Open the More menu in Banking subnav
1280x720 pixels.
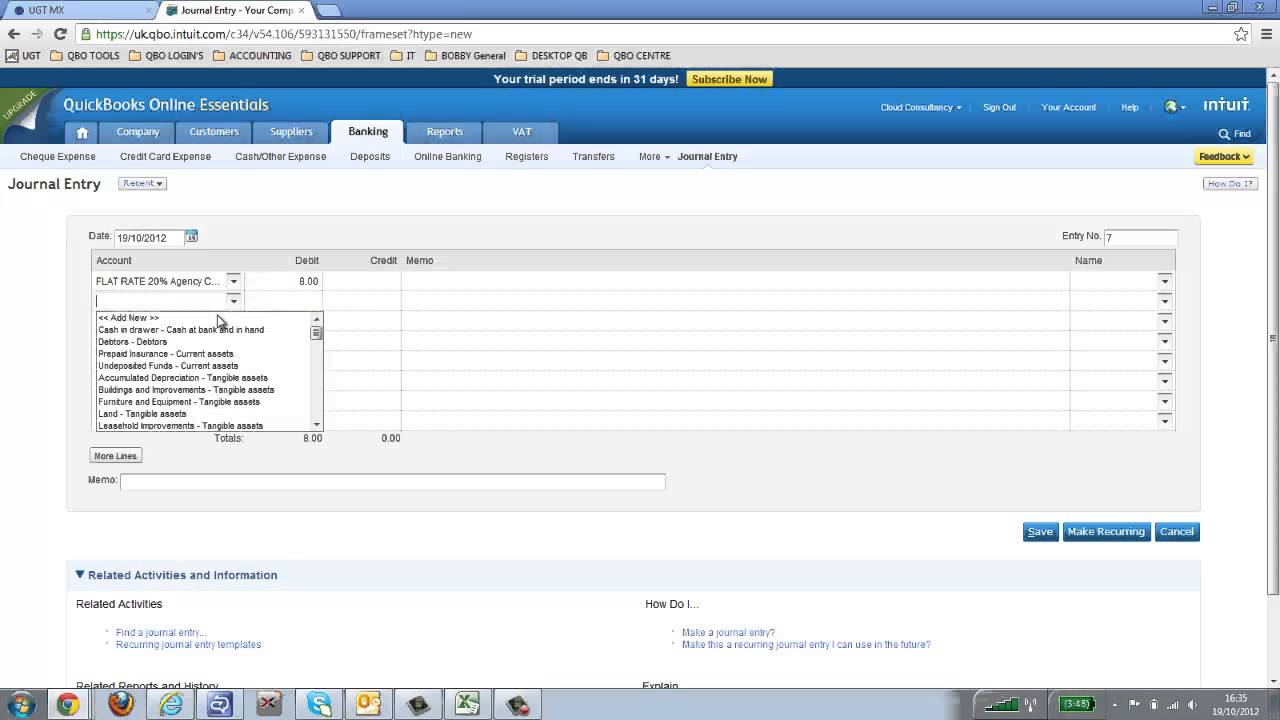(654, 157)
